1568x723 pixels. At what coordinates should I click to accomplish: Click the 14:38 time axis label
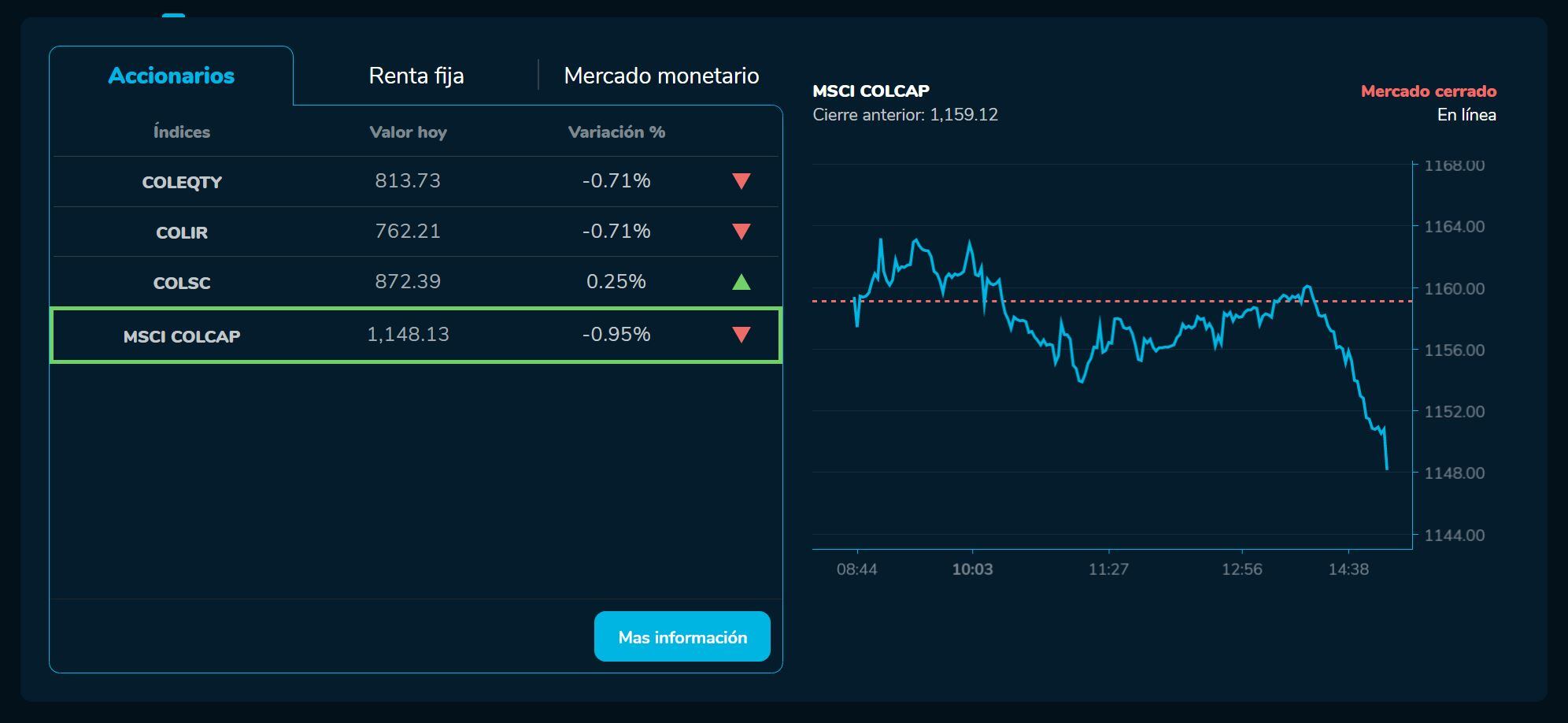pyautogui.click(x=1348, y=569)
